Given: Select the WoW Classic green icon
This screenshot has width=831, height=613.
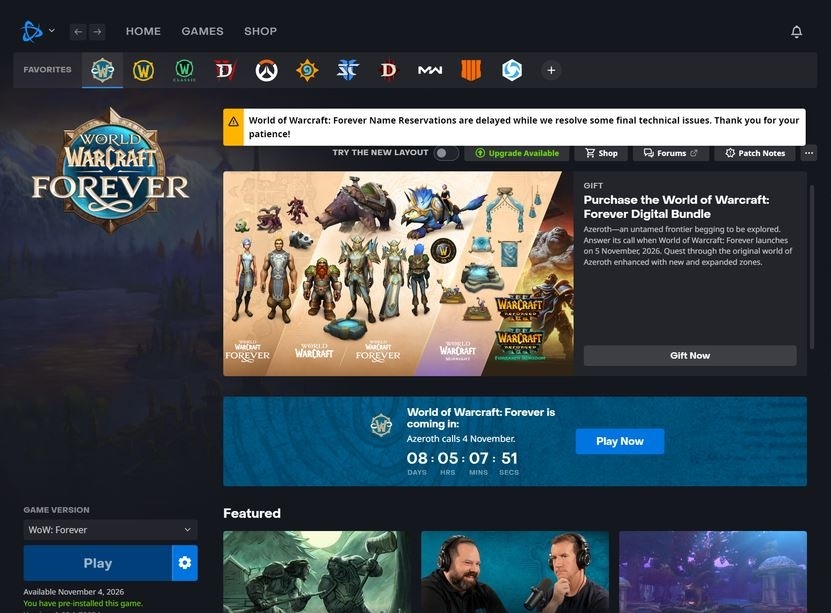Looking at the screenshot, I should (x=184, y=70).
